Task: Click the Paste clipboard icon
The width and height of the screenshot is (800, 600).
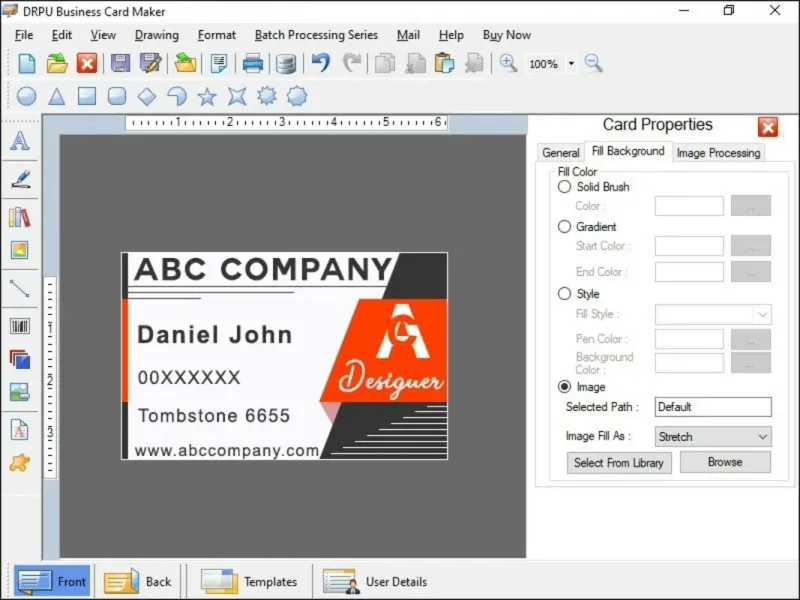Action: [444, 64]
